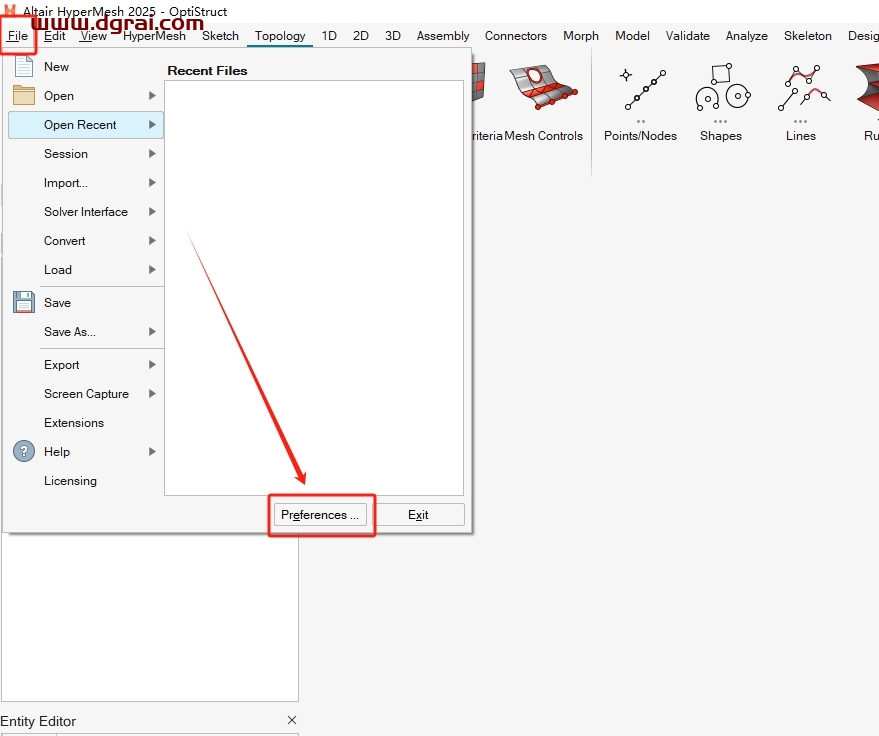
Task: Open the View menu
Action: tap(93, 36)
